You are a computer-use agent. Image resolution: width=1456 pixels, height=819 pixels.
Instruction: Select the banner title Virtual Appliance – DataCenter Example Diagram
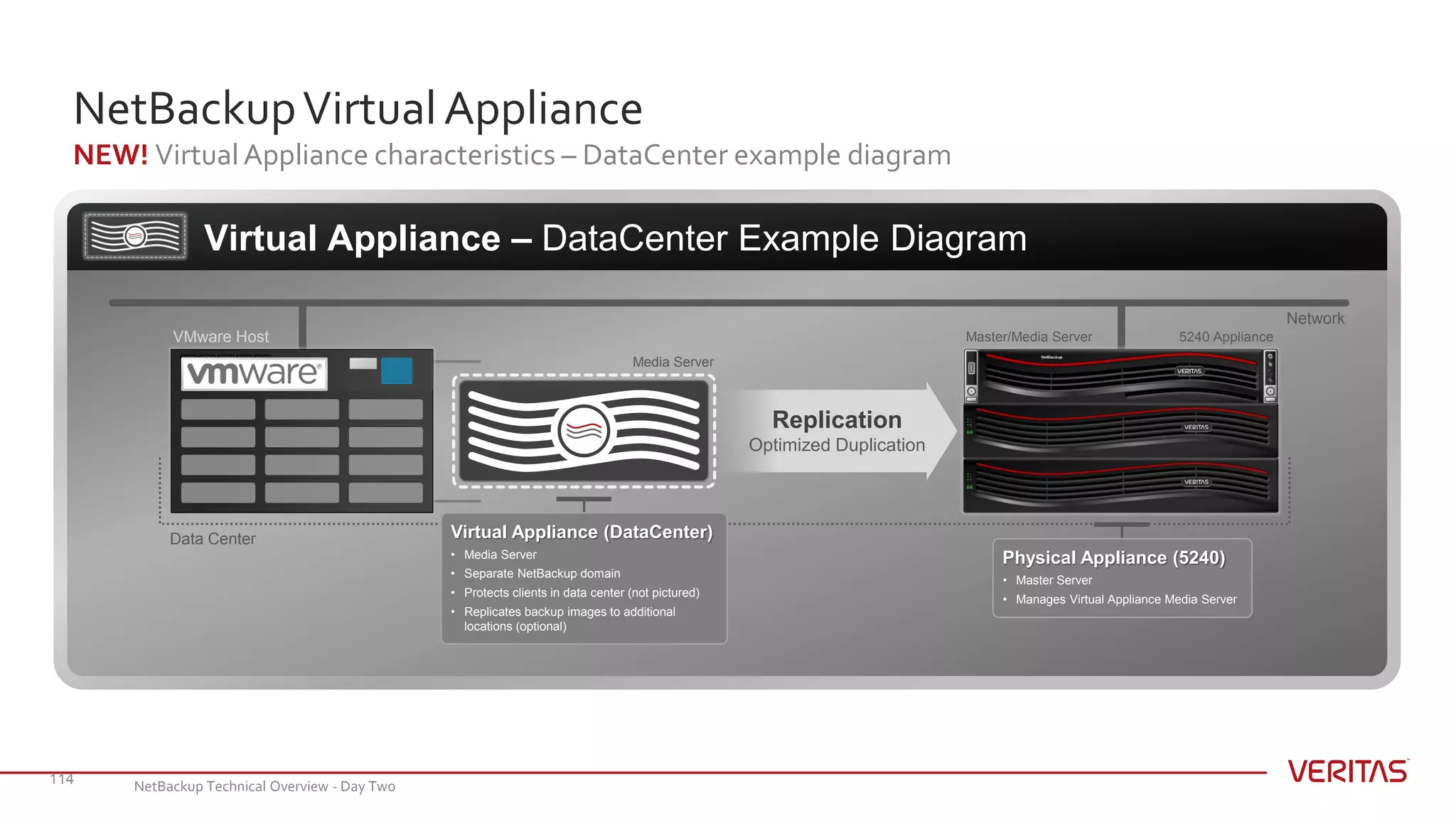pyautogui.click(x=615, y=238)
